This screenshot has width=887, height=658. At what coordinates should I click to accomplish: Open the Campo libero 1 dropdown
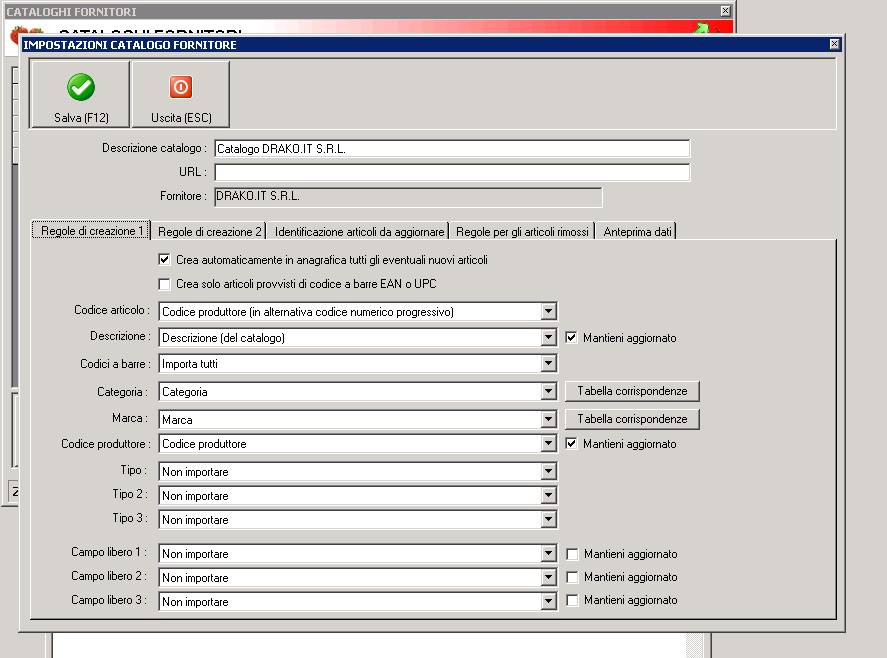[x=548, y=553]
